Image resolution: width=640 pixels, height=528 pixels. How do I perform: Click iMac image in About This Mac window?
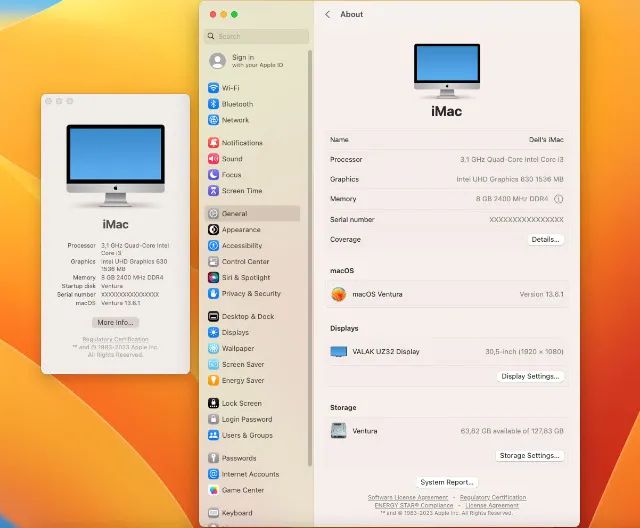click(x=116, y=165)
